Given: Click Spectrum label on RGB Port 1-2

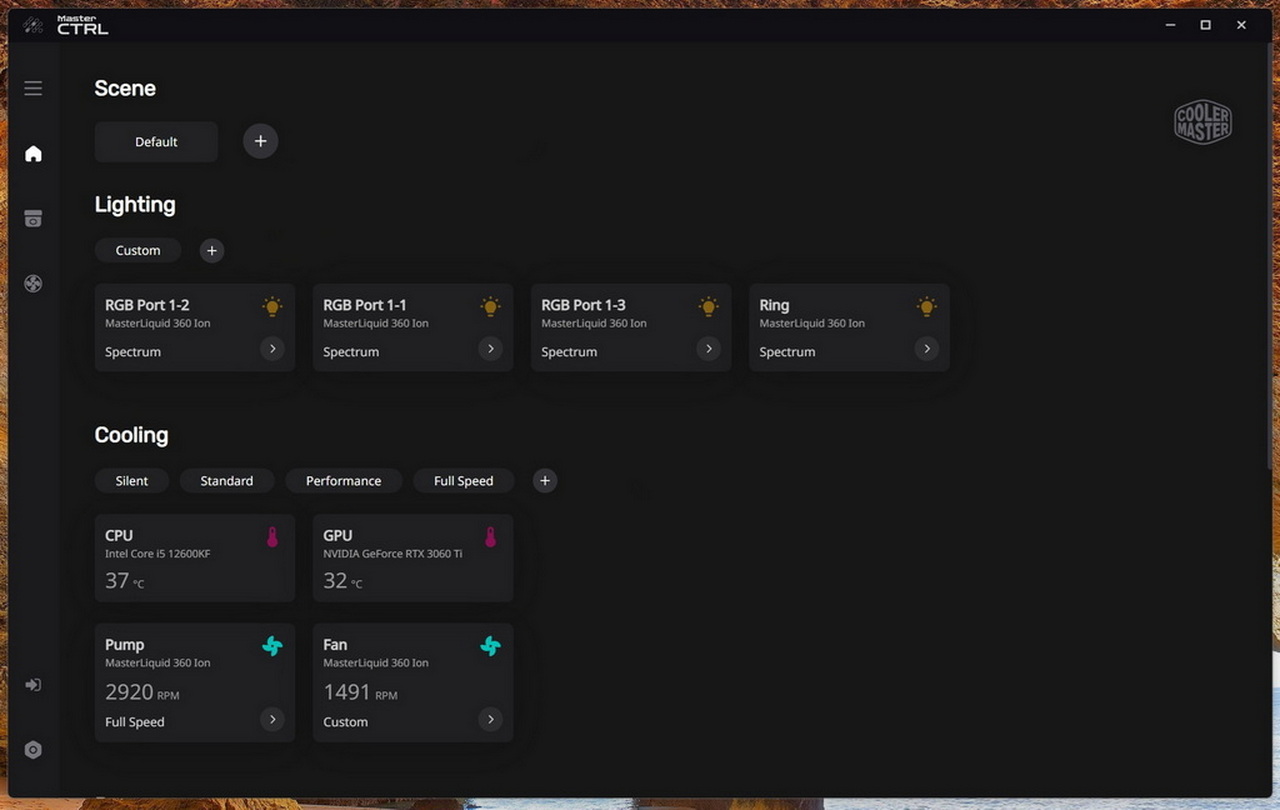Looking at the screenshot, I should tap(133, 352).
